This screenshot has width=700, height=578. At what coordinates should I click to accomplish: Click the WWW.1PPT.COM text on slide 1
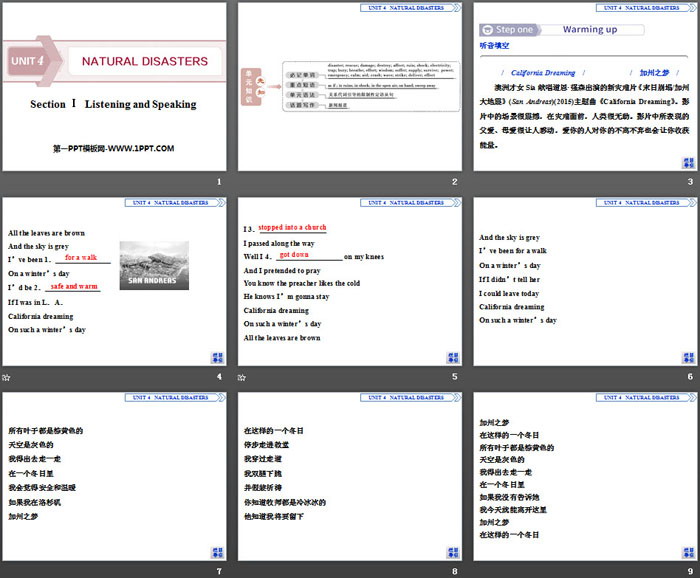click(x=141, y=148)
